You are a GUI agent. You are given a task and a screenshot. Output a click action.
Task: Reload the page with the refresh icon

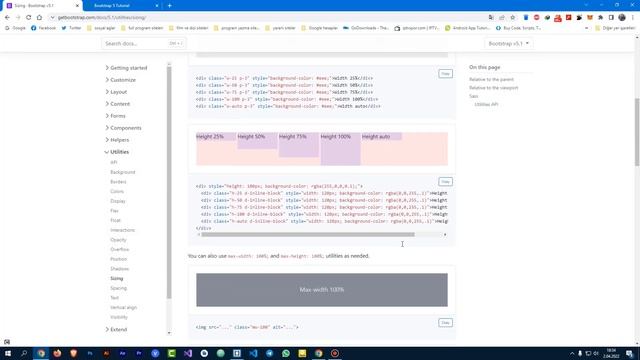tap(29, 18)
